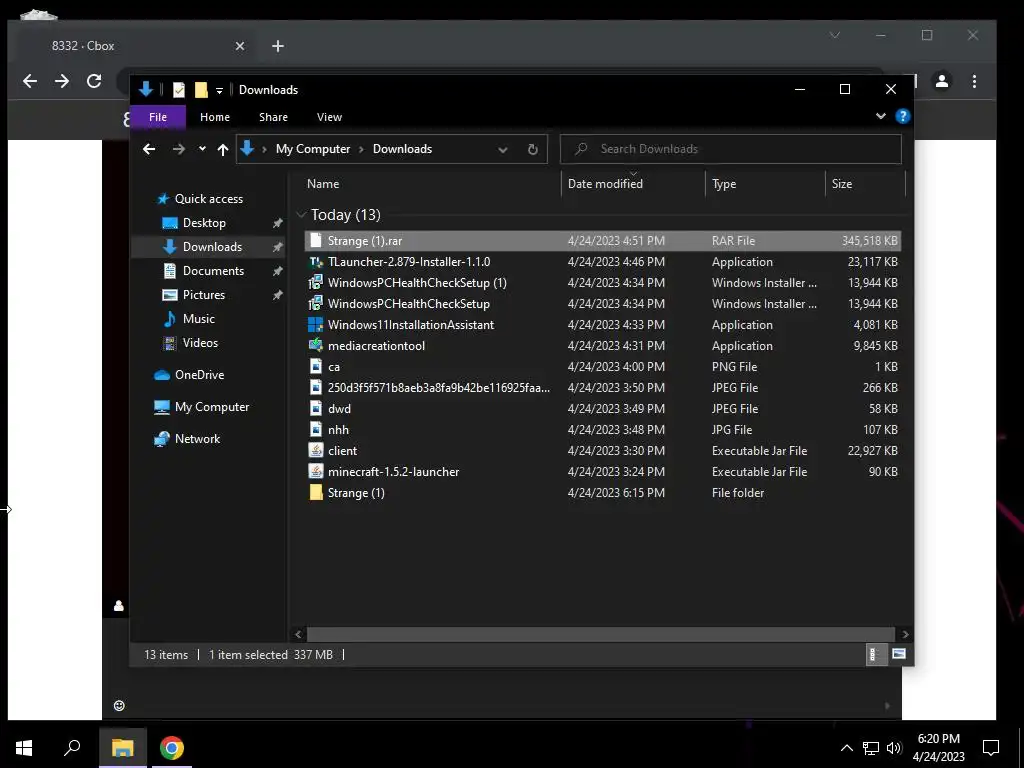Image resolution: width=1024 pixels, height=768 pixels.
Task: Click the taskbar search magnifier icon
Action: click(x=72, y=747)
